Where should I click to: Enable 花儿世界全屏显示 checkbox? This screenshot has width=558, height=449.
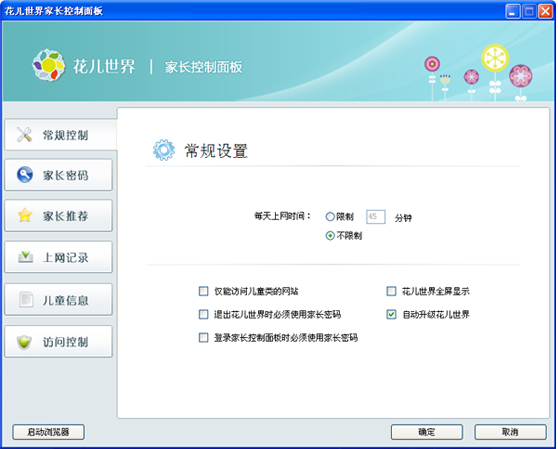(x=391, y=291)
